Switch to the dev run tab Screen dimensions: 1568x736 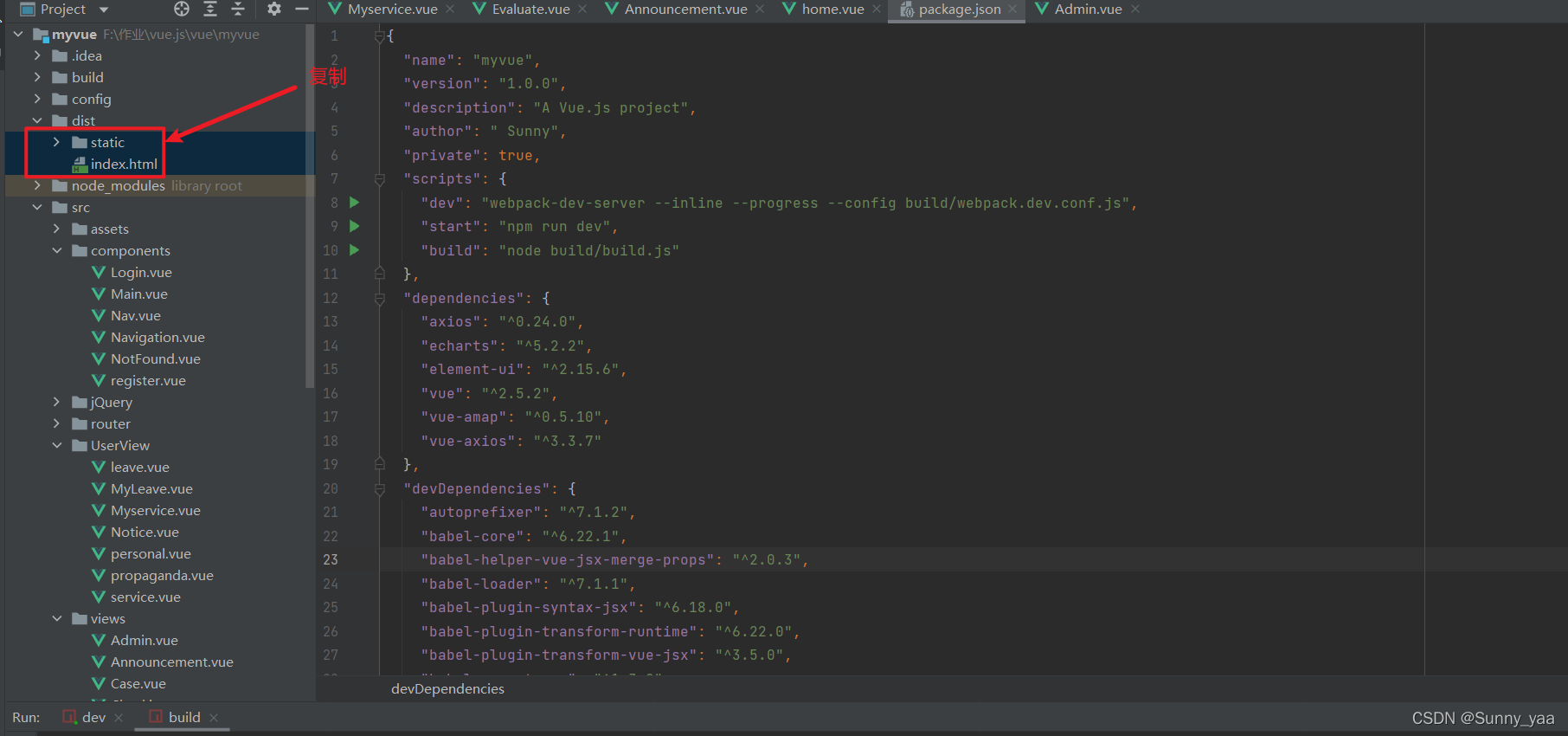[93, 717]
